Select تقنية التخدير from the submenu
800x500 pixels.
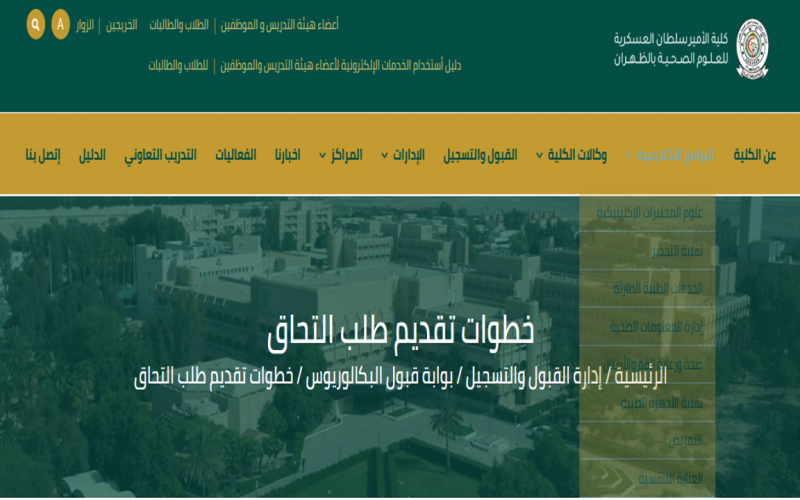pos(648,251)
